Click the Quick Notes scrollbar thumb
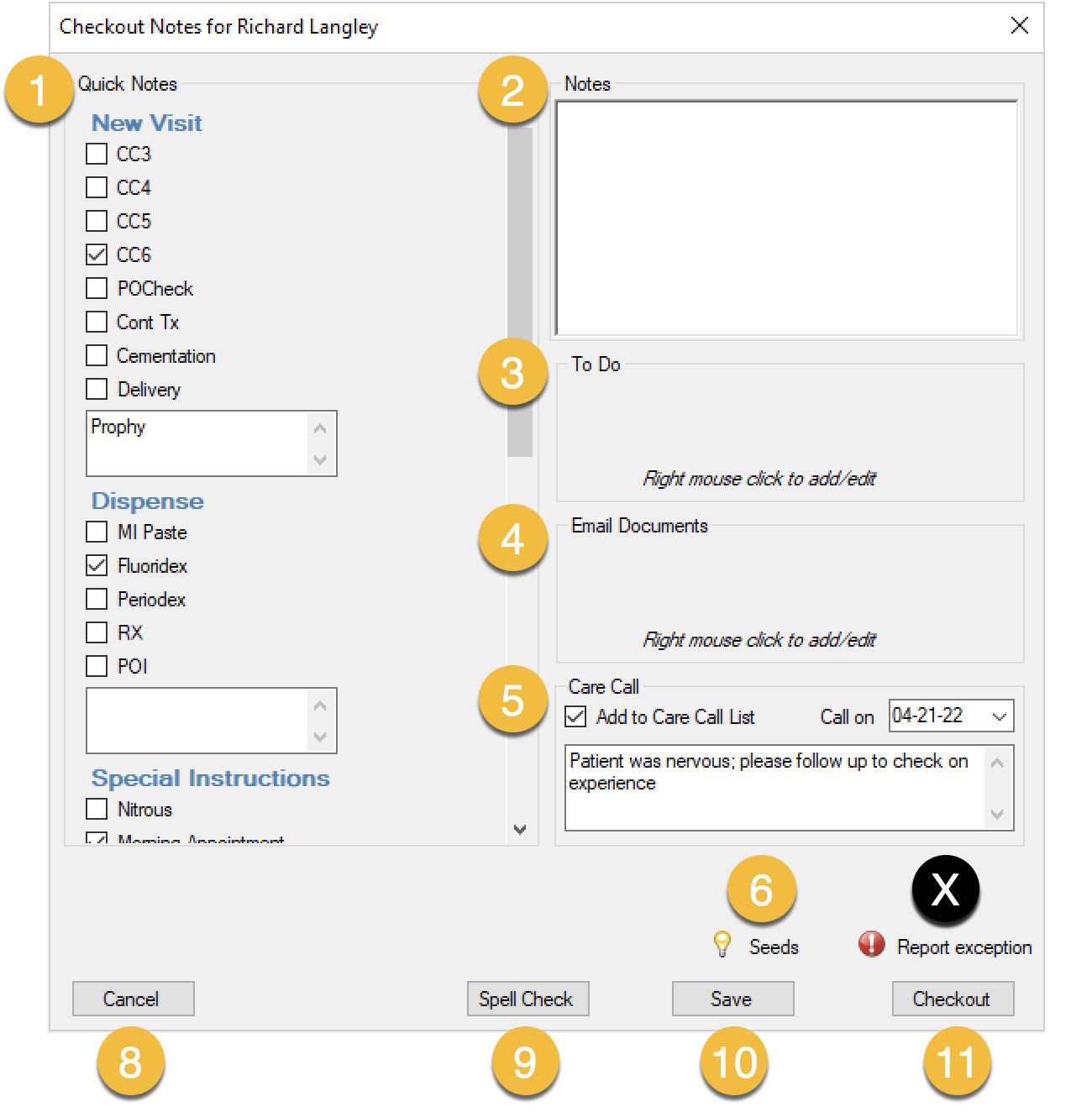 [x=520, y=291]
